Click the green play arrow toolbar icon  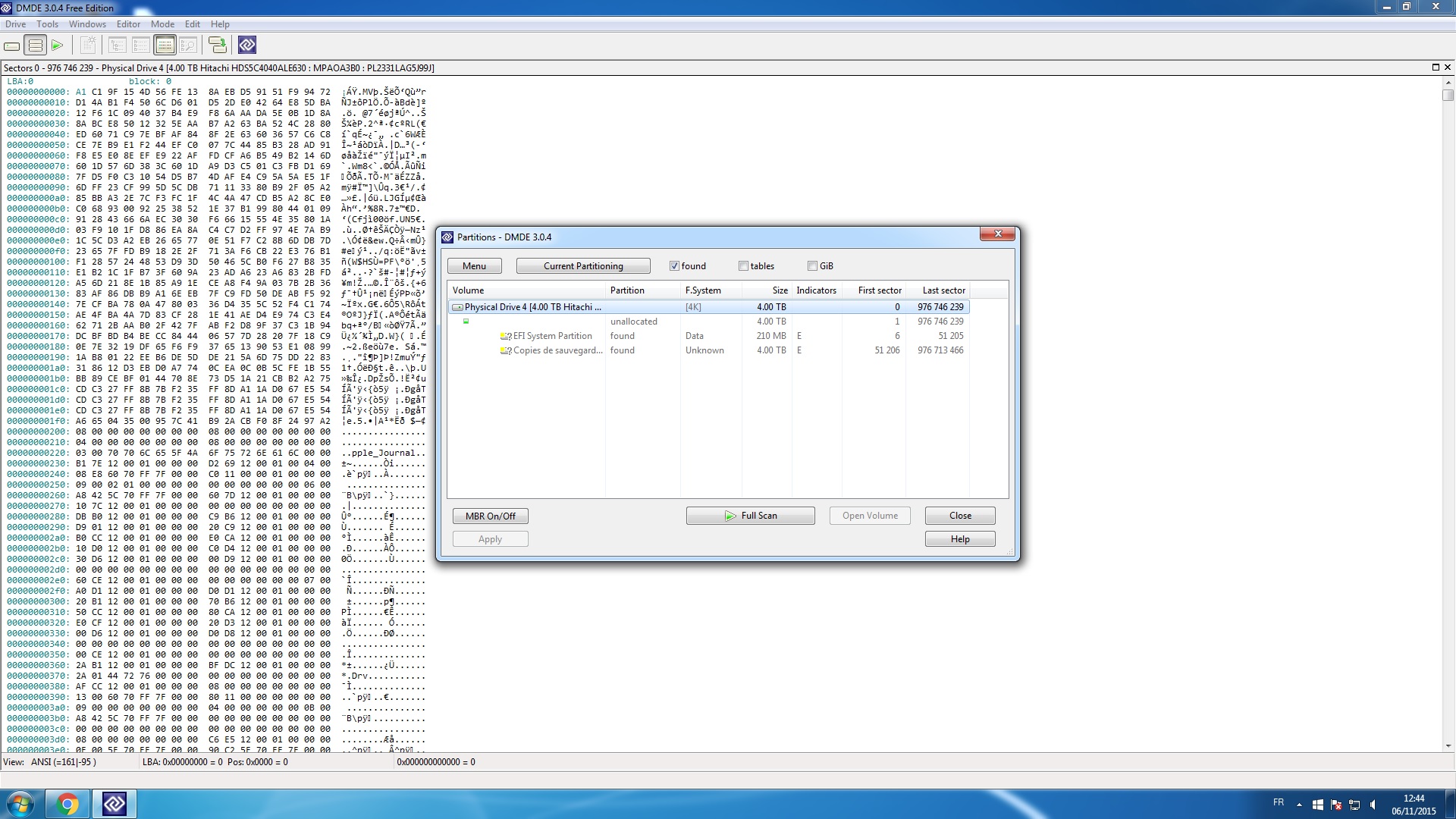click(x=57, y=45)
